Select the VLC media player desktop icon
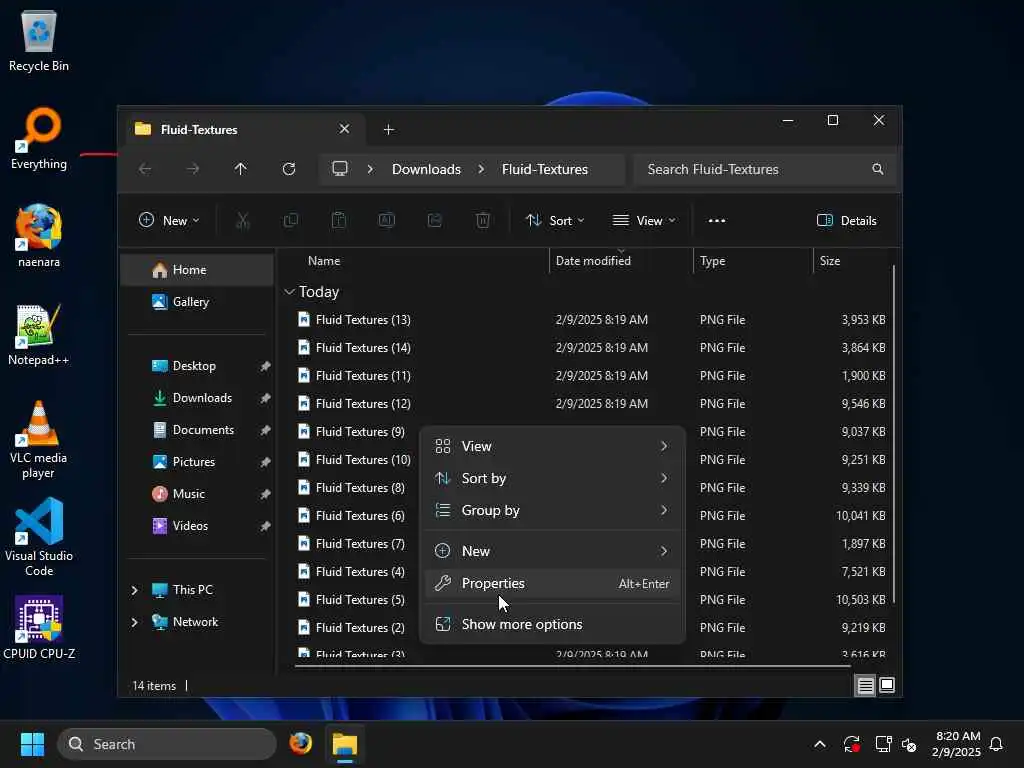The width and height of the screenshot is (1024, 768). (39, 440)
